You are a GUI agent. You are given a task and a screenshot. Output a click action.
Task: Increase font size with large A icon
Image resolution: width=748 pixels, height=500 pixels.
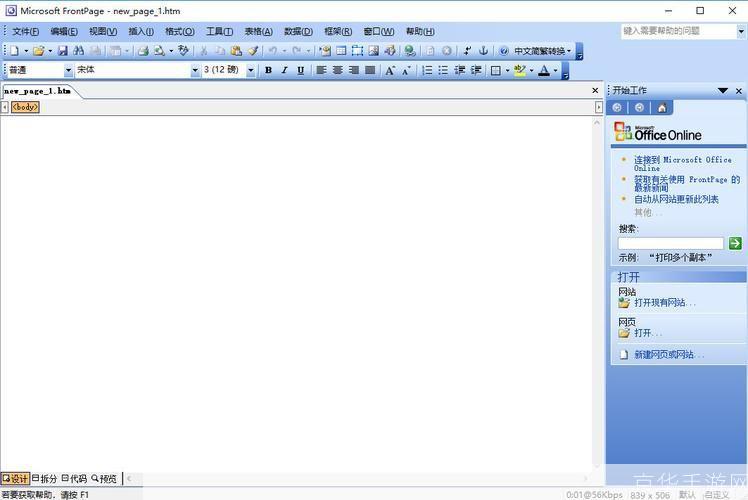point(390,70)
